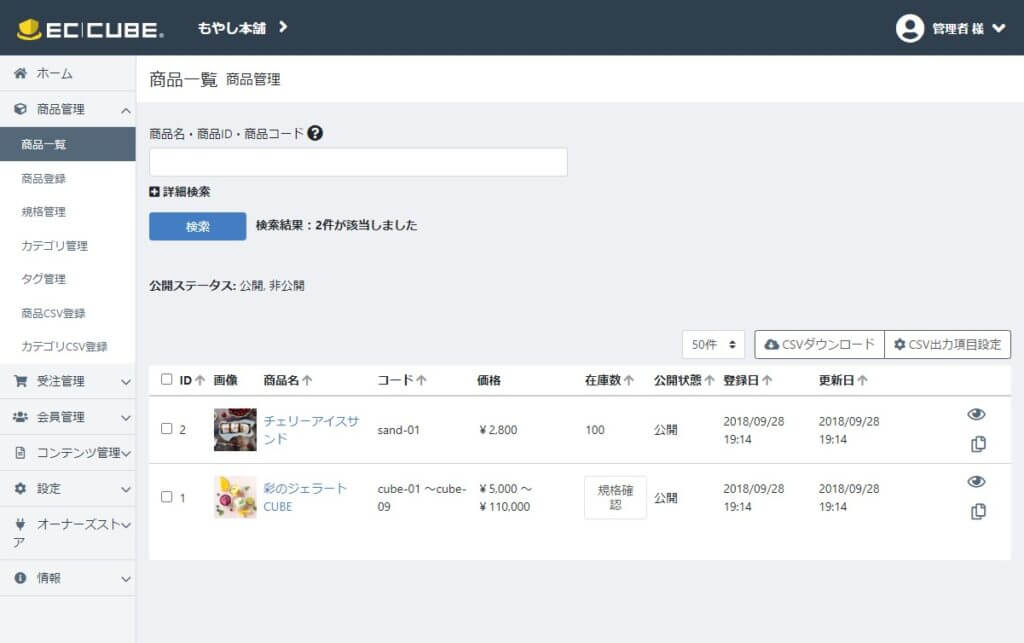Click the product name search input field

point(358,162)
